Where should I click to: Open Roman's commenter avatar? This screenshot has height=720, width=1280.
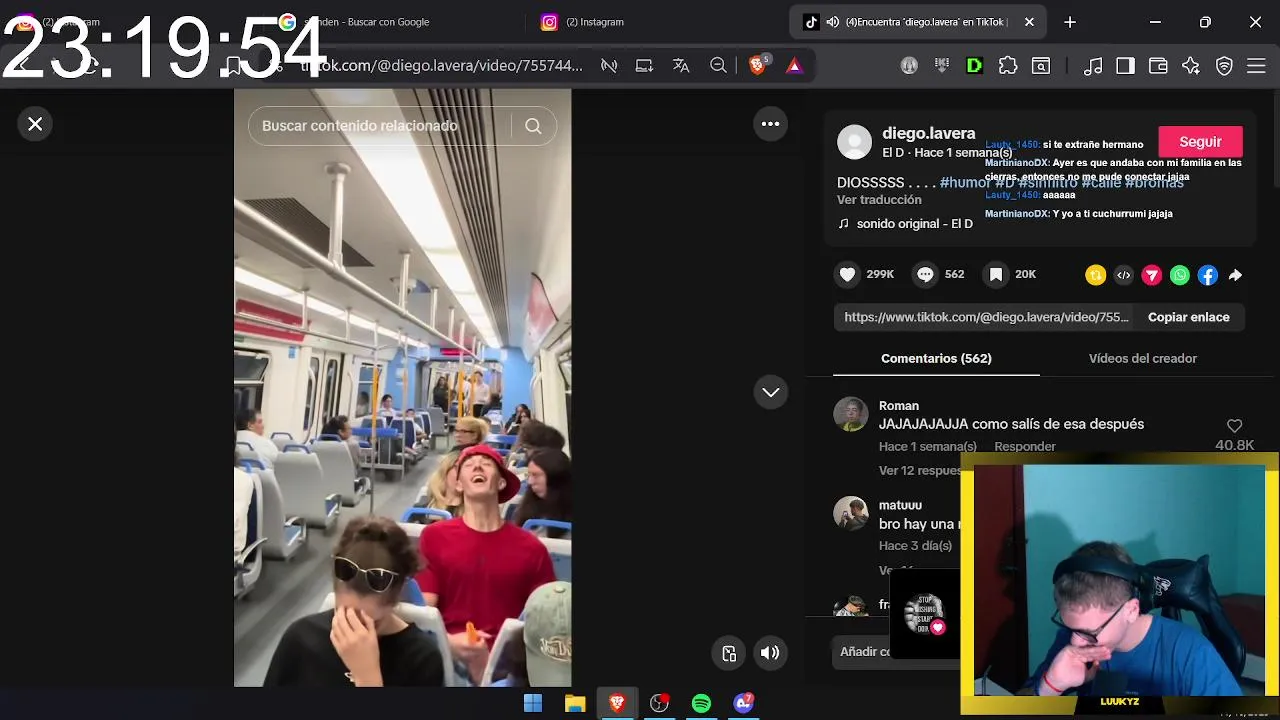coord(851,414)
